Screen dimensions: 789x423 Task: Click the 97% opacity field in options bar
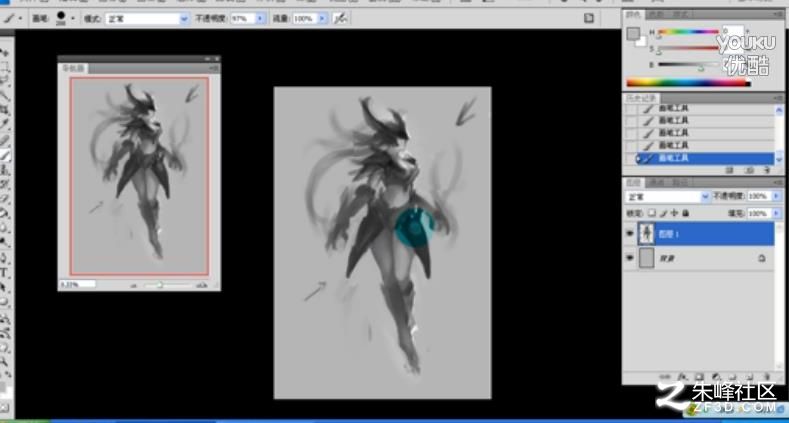243,19
